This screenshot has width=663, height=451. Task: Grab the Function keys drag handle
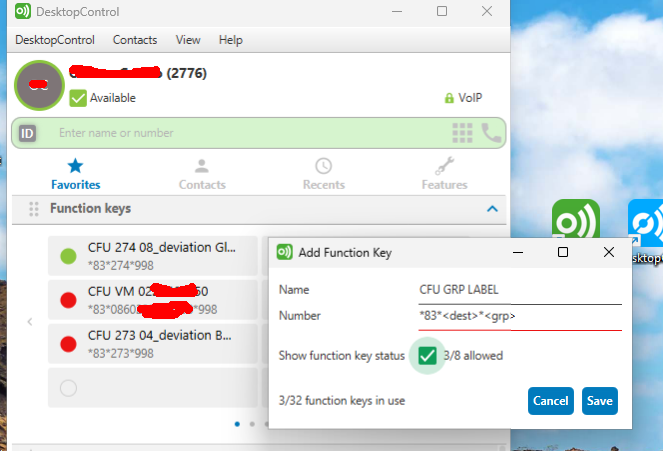click(x=34, y=209)
